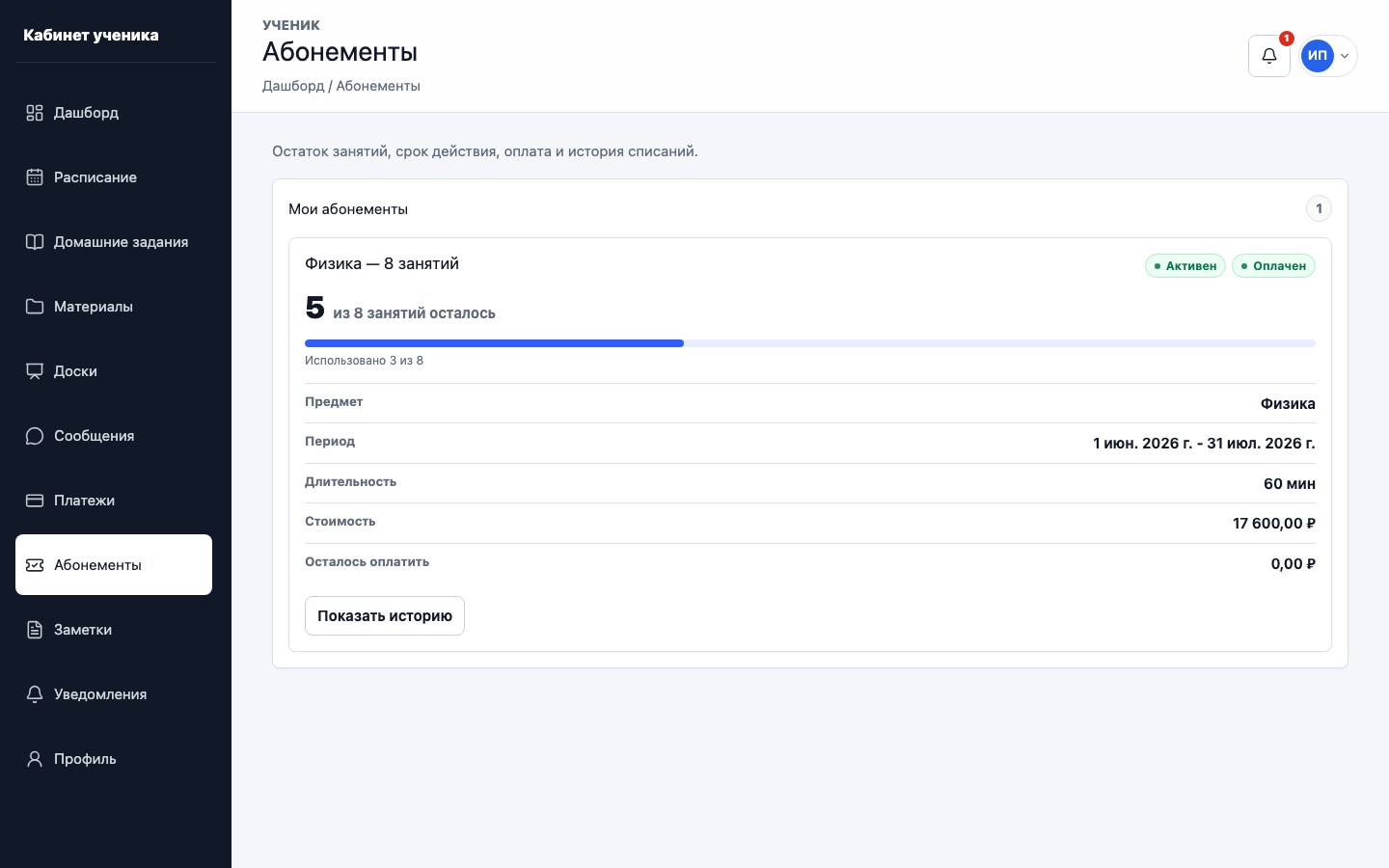Click the period dates value
The width and height of the screenshot is (1389, 868).
point(1204,444)
